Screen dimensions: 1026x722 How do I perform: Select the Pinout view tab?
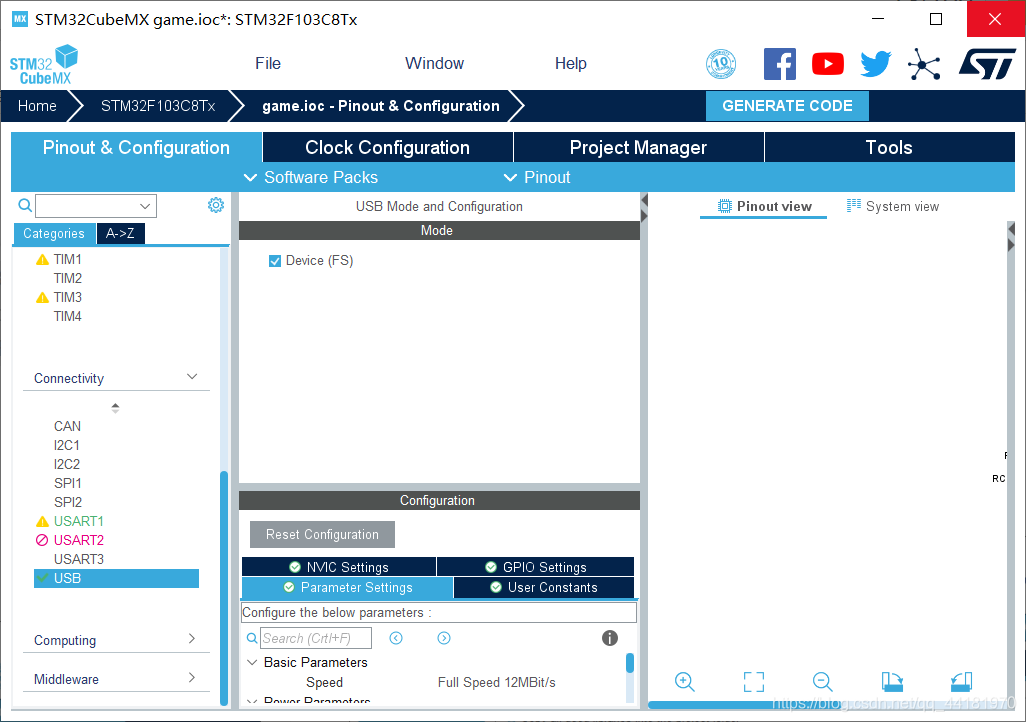point(764,206)
